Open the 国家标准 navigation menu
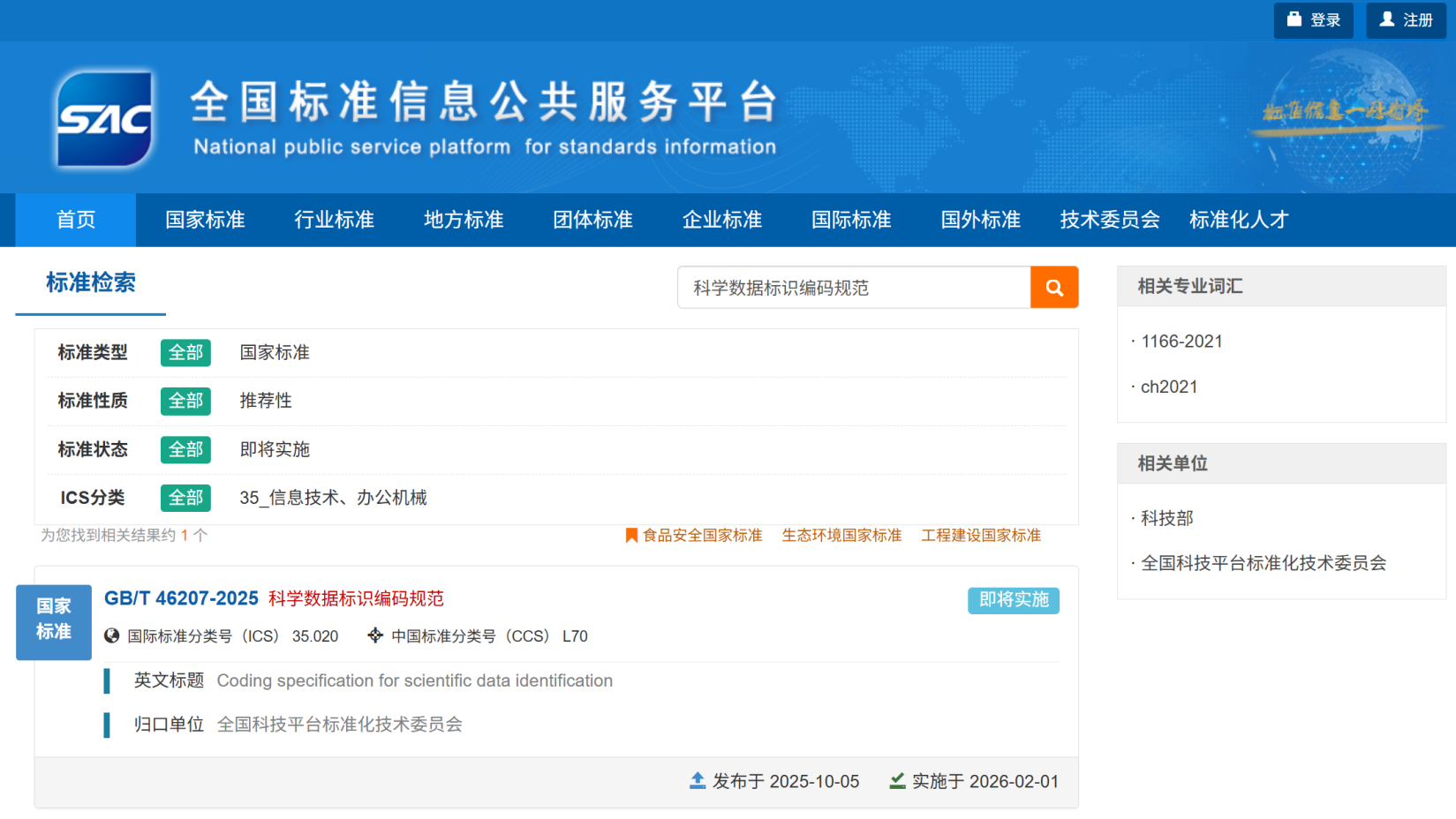 click(205, 220)
